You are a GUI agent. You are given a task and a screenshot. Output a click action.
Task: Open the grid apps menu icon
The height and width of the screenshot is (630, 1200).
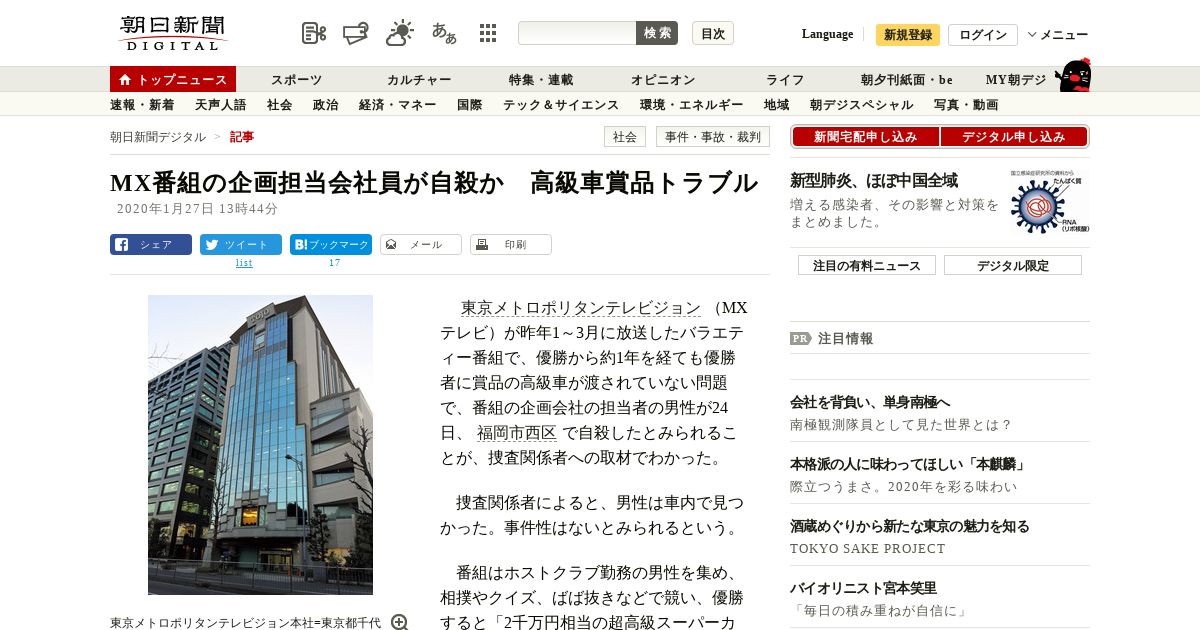[488, 33]
